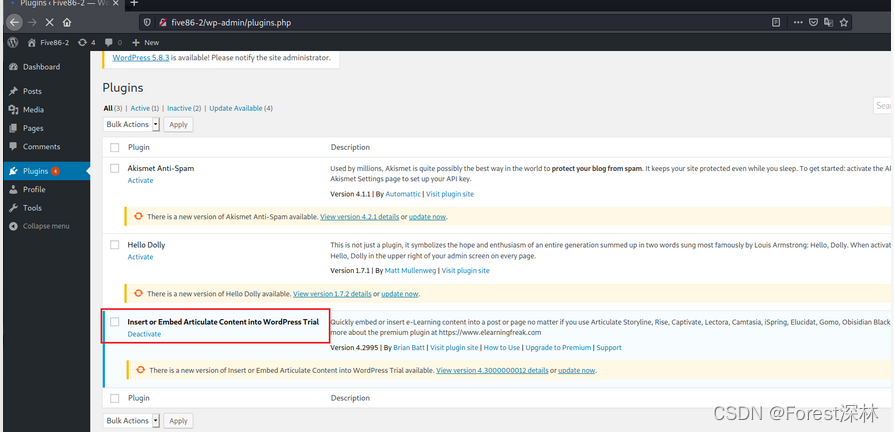The height and width of the screenshot is (432, 894).
Task: Open the Automattic author link
Action: [403, 194]
